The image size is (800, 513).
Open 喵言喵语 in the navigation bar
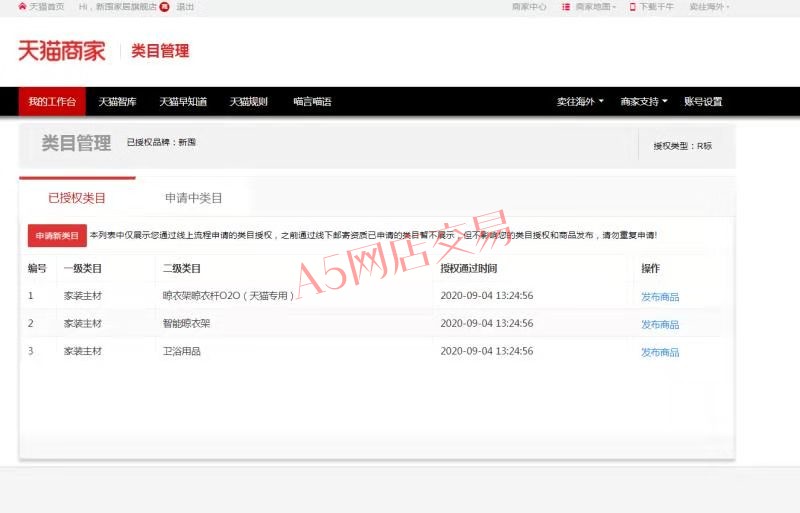pos(312,102)
